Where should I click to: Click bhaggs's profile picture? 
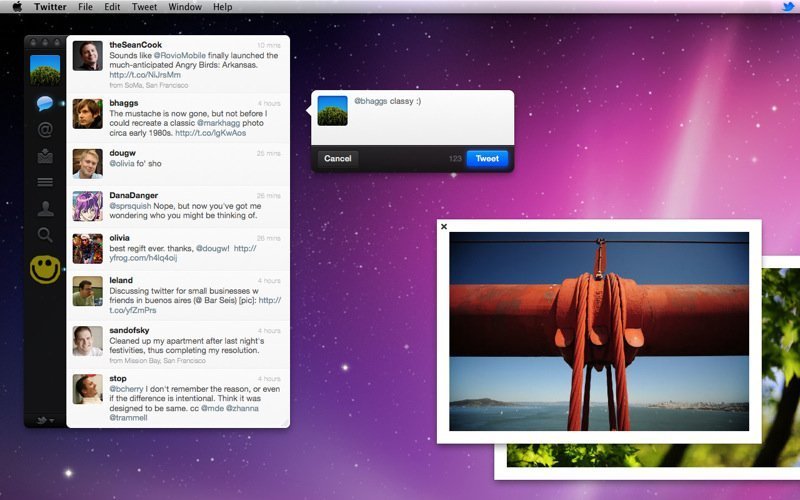pos(87,113)
